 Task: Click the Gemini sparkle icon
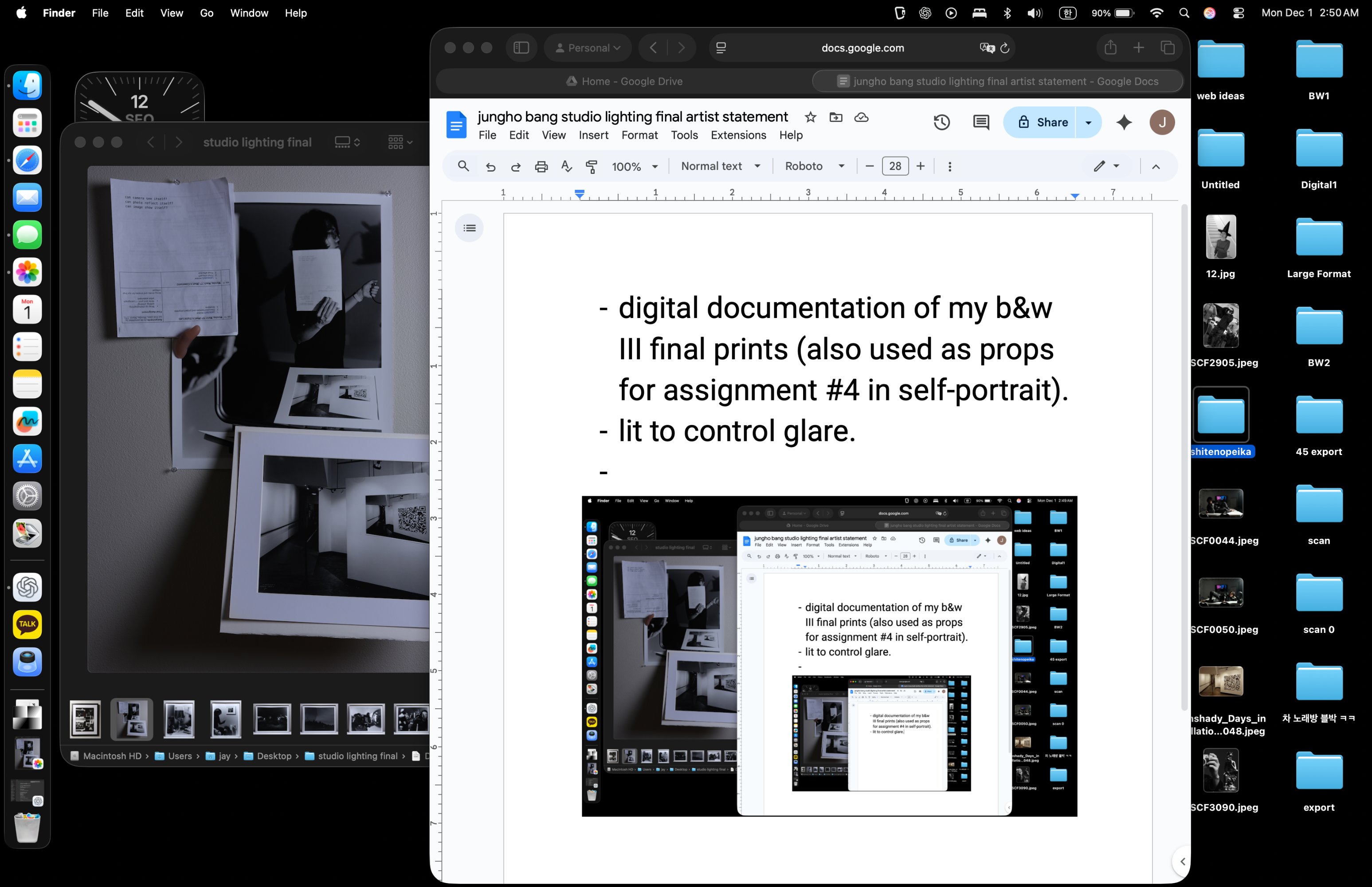click(x=1123, y=122)
